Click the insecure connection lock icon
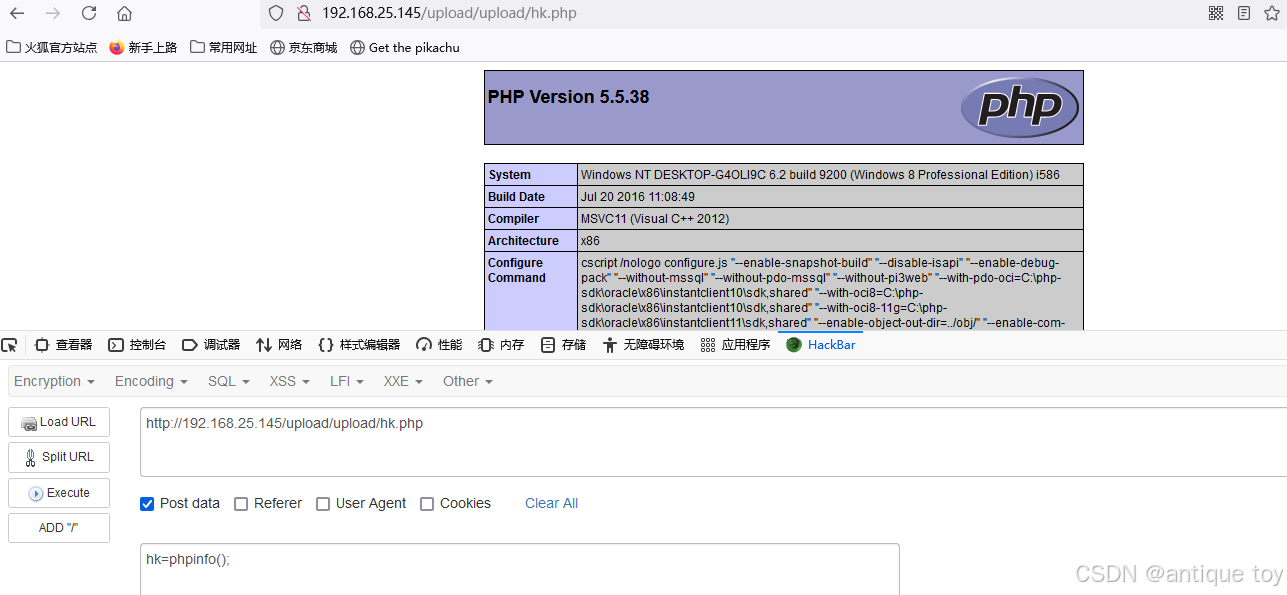This screenshot has height=595, width=1287. 303,13
